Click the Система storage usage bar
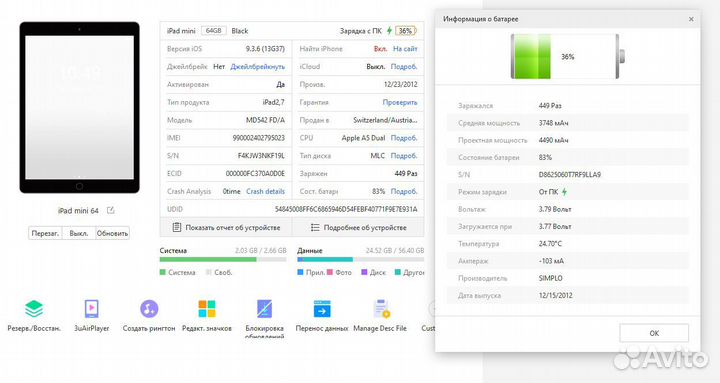Screen dimensions: 720x383 pos(223,259)
